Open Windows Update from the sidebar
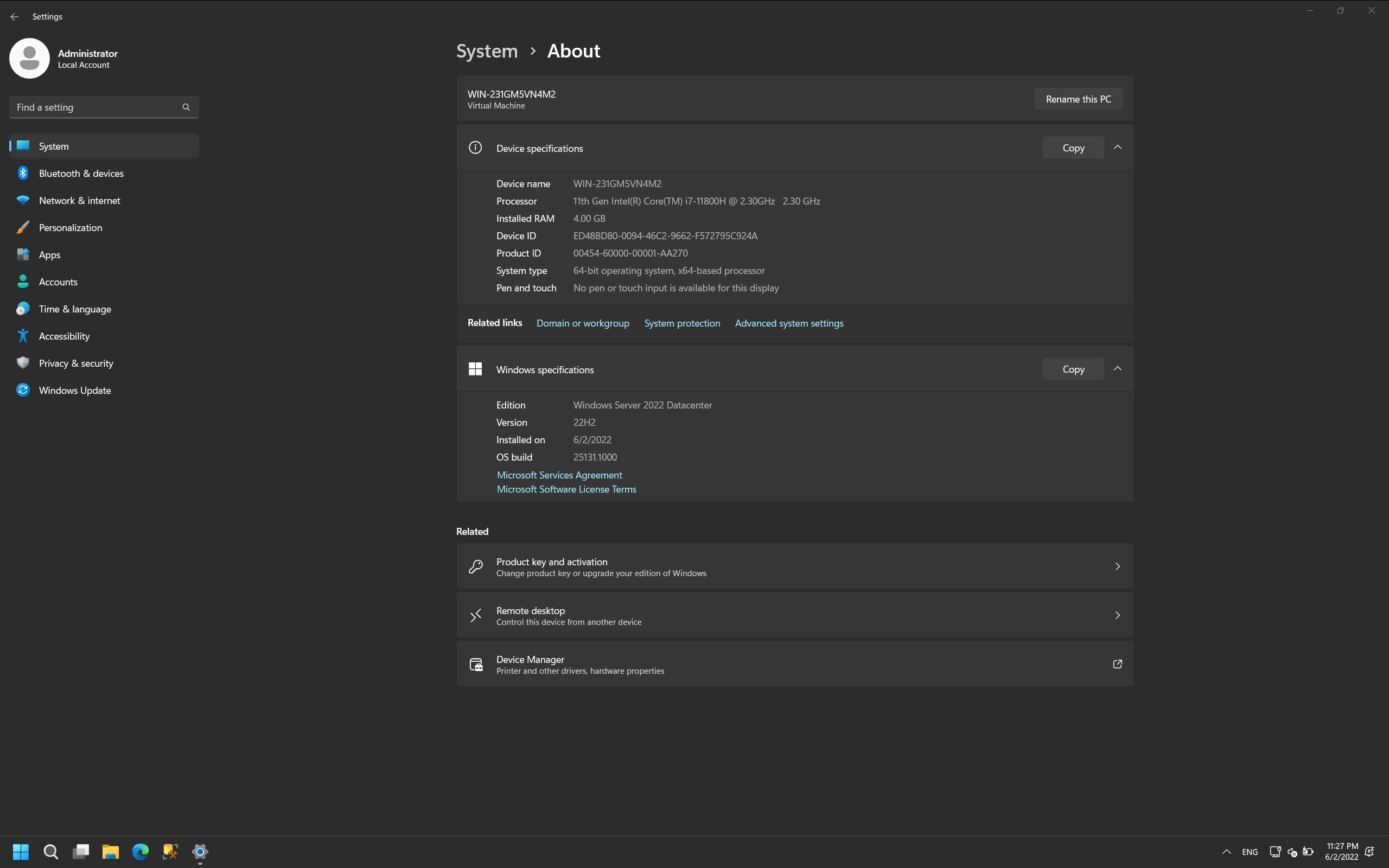 [x=75, y=390]
